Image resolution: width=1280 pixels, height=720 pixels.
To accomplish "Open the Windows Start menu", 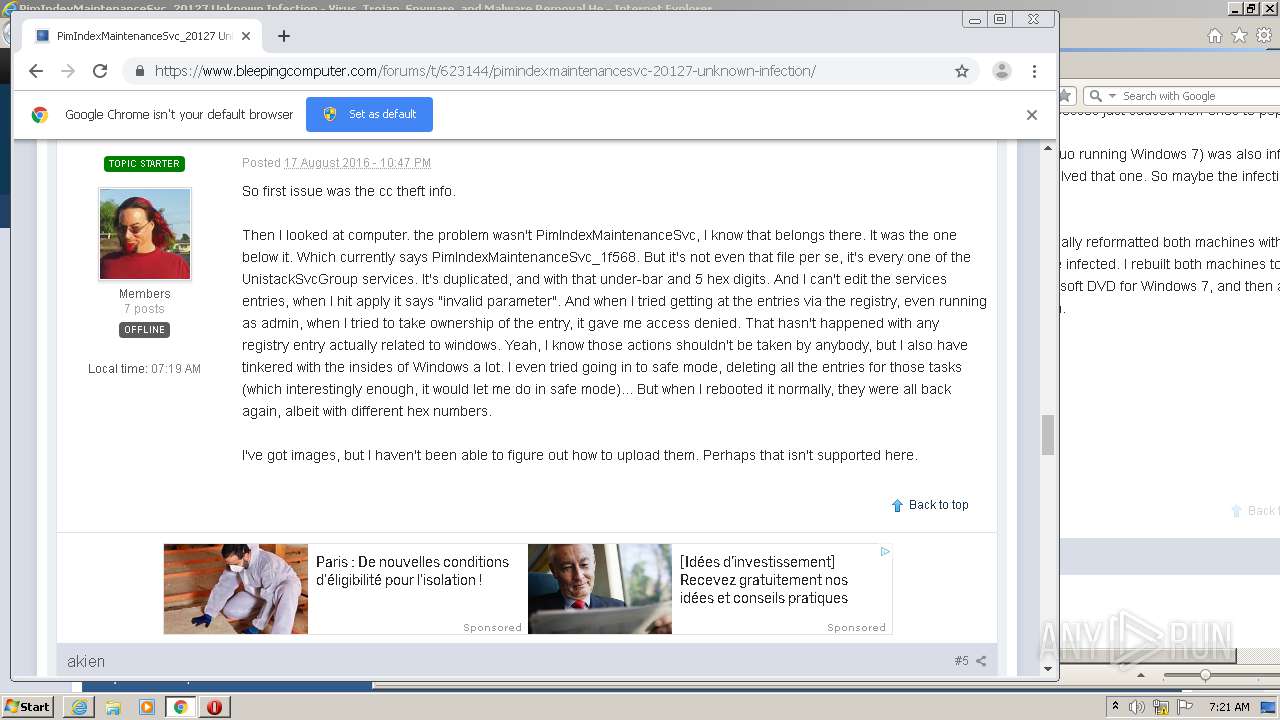I will click(27, 707).
